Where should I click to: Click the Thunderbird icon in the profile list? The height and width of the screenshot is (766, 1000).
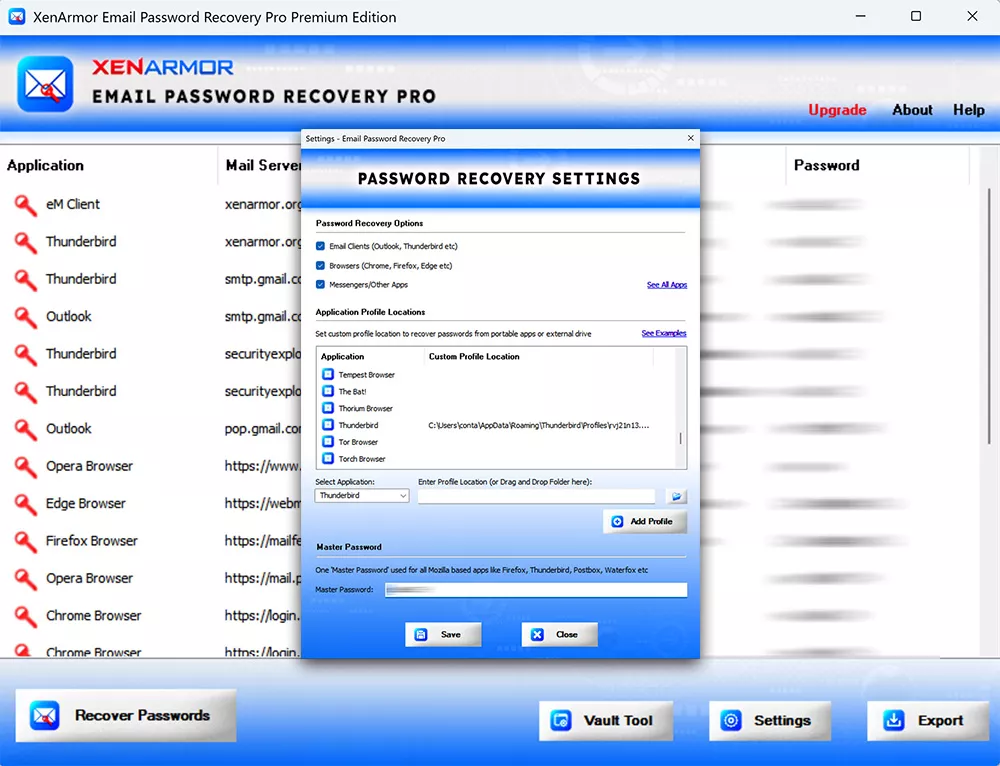pyautogui.click(x=328, y=425)
